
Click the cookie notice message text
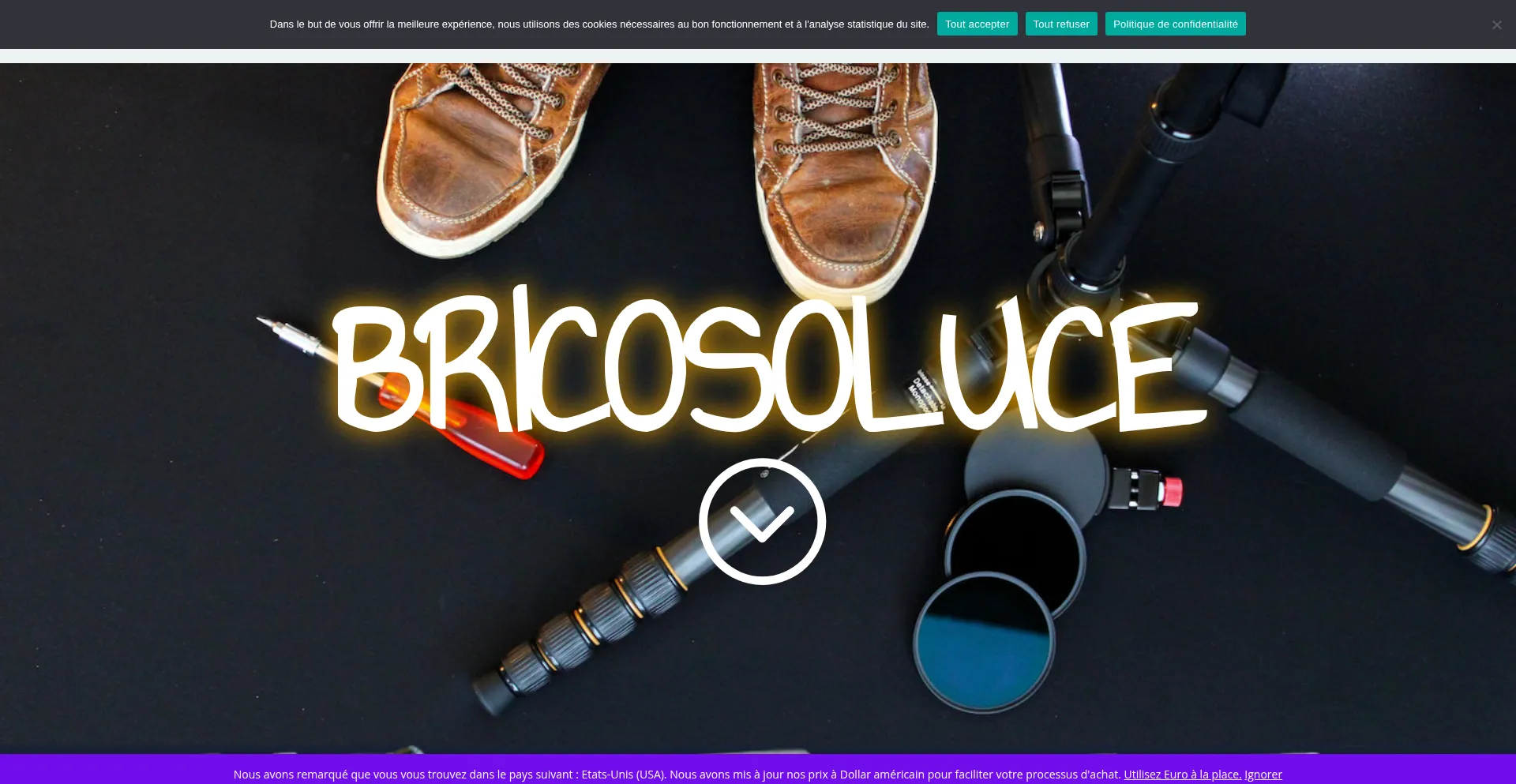click(x=599, y=24)
